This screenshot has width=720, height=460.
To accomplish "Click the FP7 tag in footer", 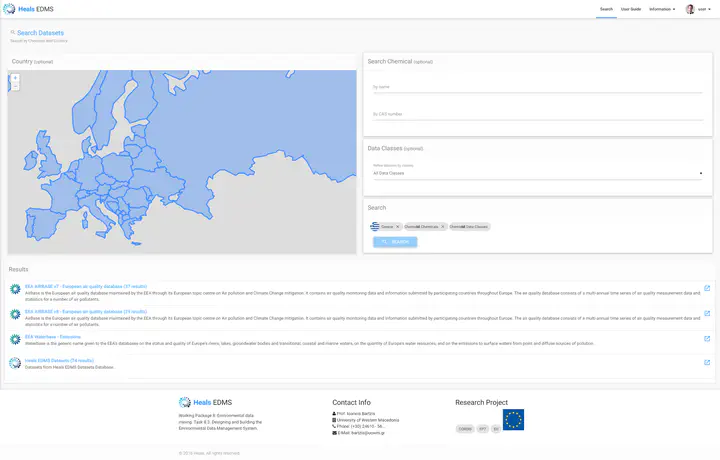I will [x=483, y=429].
